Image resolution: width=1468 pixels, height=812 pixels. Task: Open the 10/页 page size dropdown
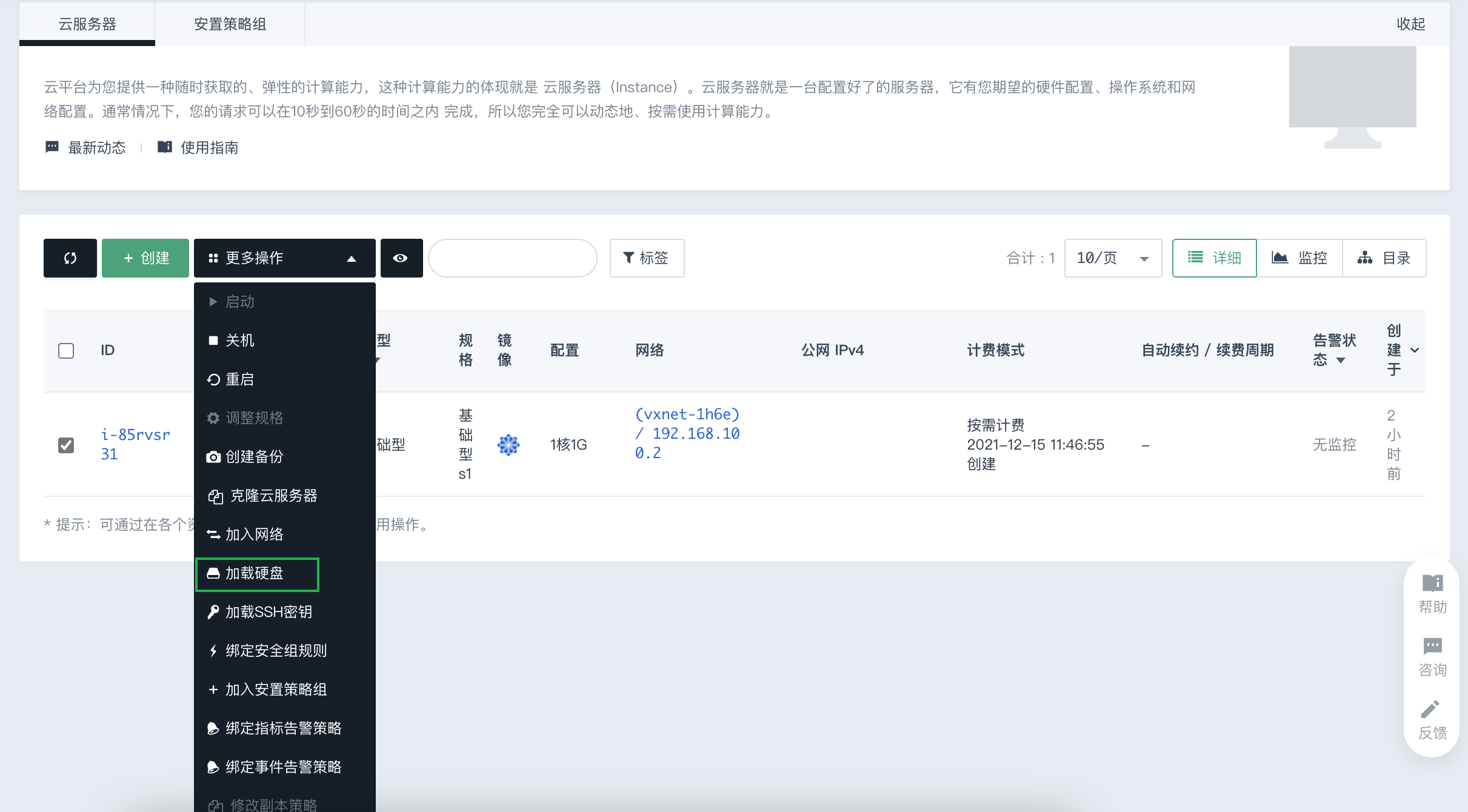tap(1113, 258)
